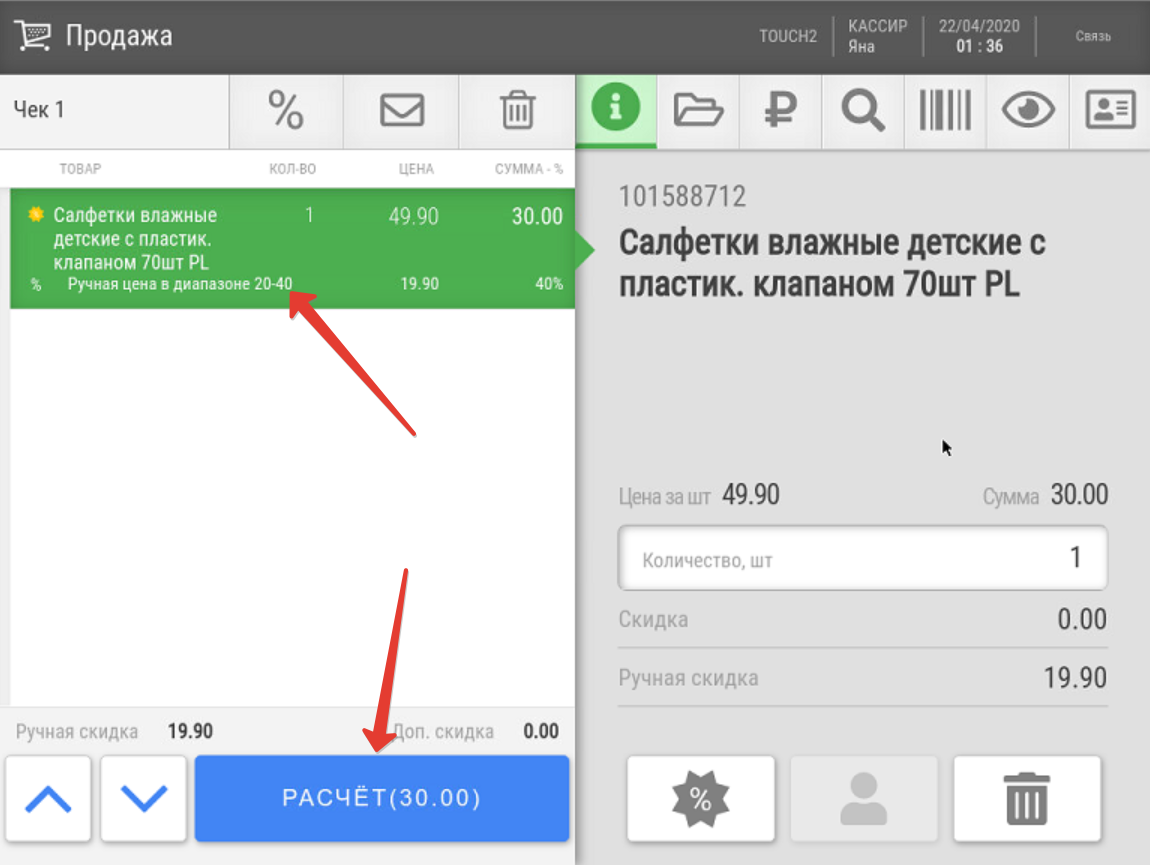Open the percent discount button for the receipt

tap(286, 111)
